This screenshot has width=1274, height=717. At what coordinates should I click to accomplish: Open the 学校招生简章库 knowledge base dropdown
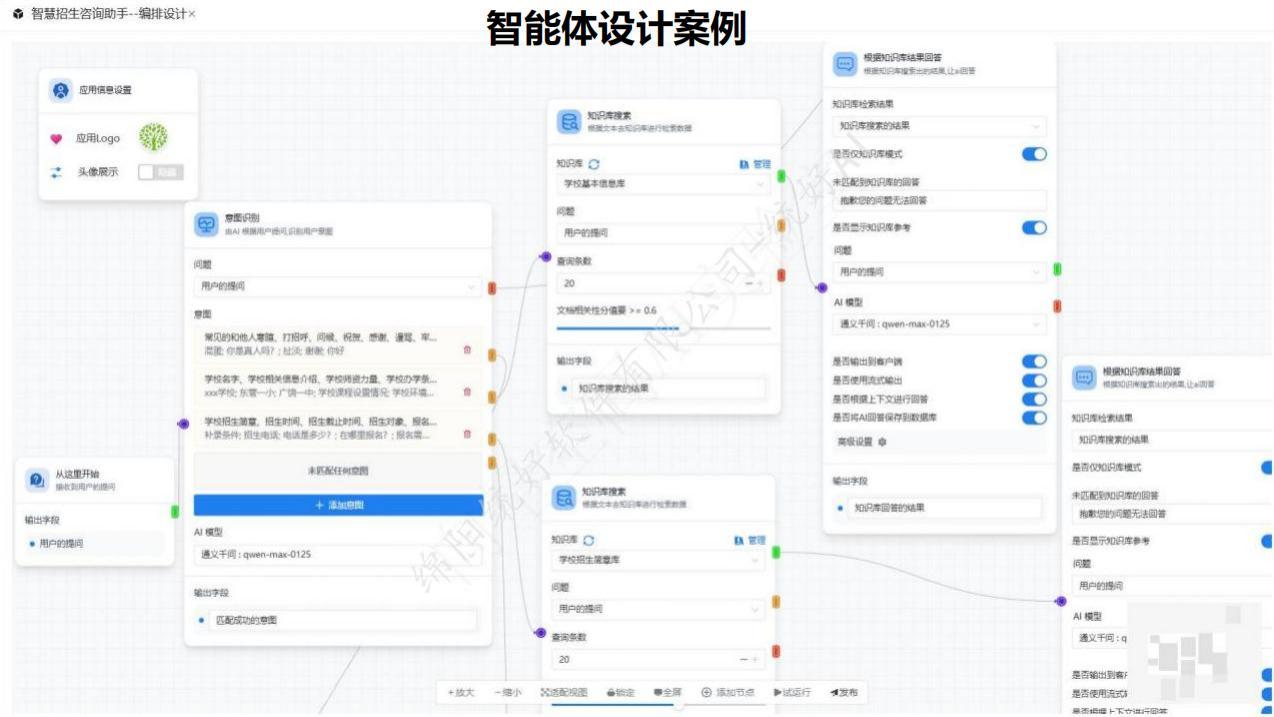point(659,560)
